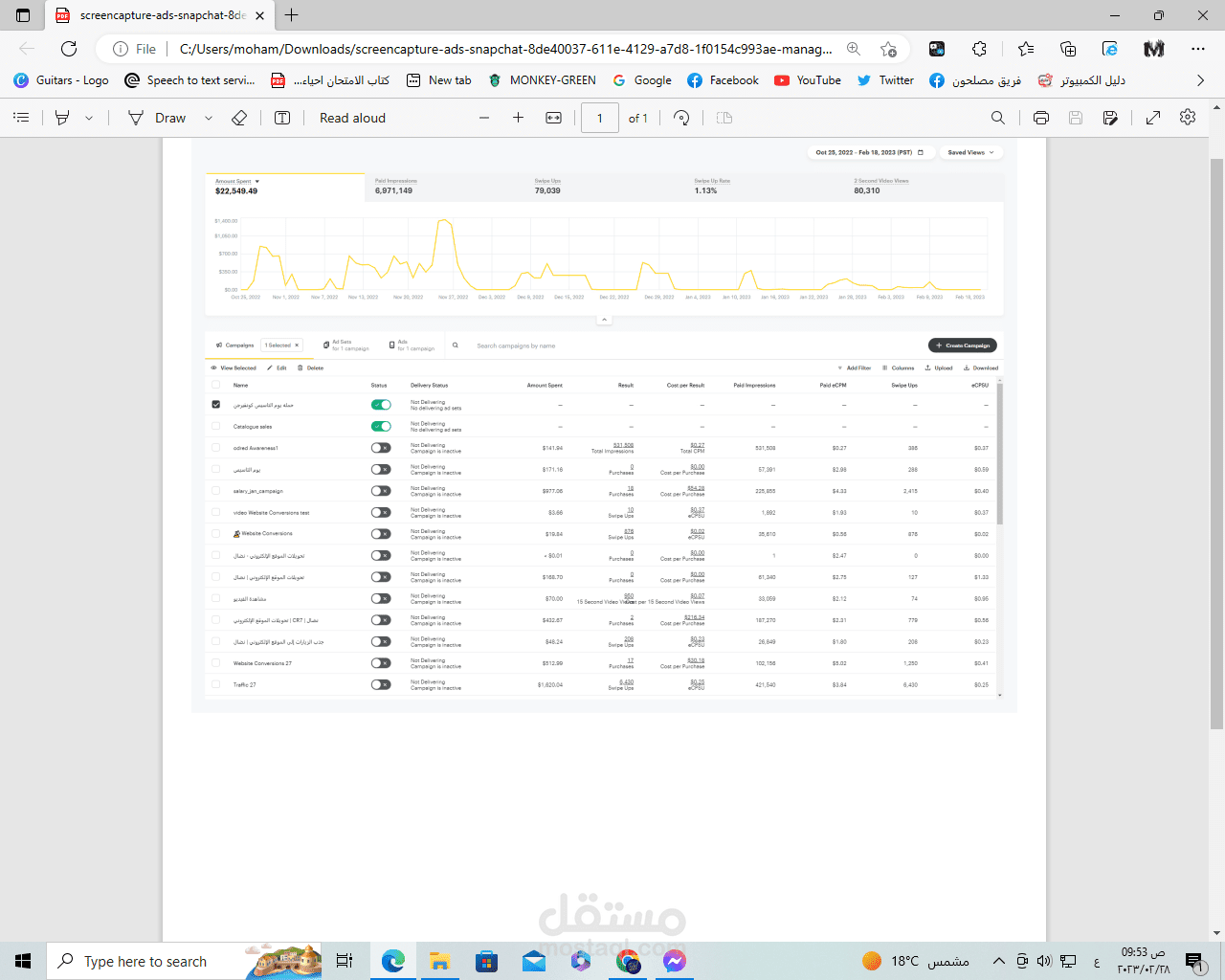Launch Messenger from the taskbar
This screenshot has height=980, width=1225.
[675, 961]
